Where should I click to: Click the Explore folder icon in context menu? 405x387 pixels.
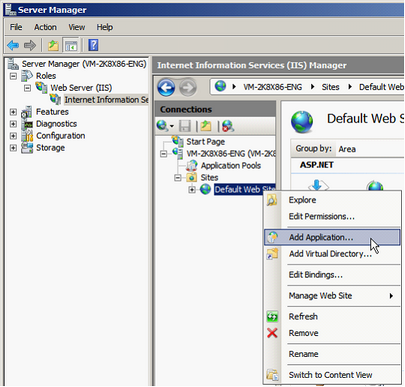[272, 200]
